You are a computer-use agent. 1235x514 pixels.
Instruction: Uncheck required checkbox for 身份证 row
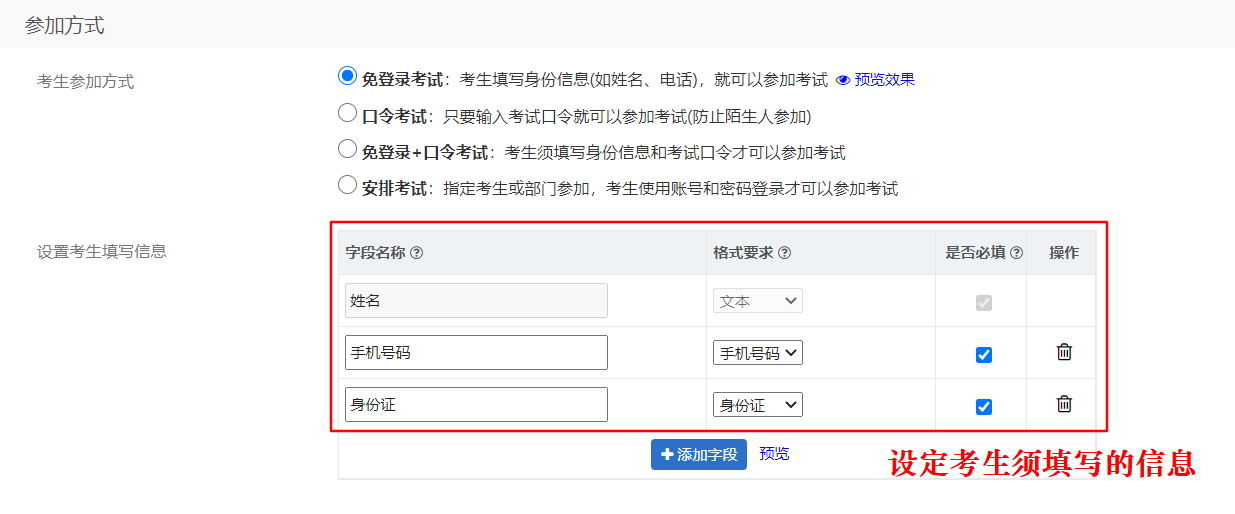click(984, 406)
